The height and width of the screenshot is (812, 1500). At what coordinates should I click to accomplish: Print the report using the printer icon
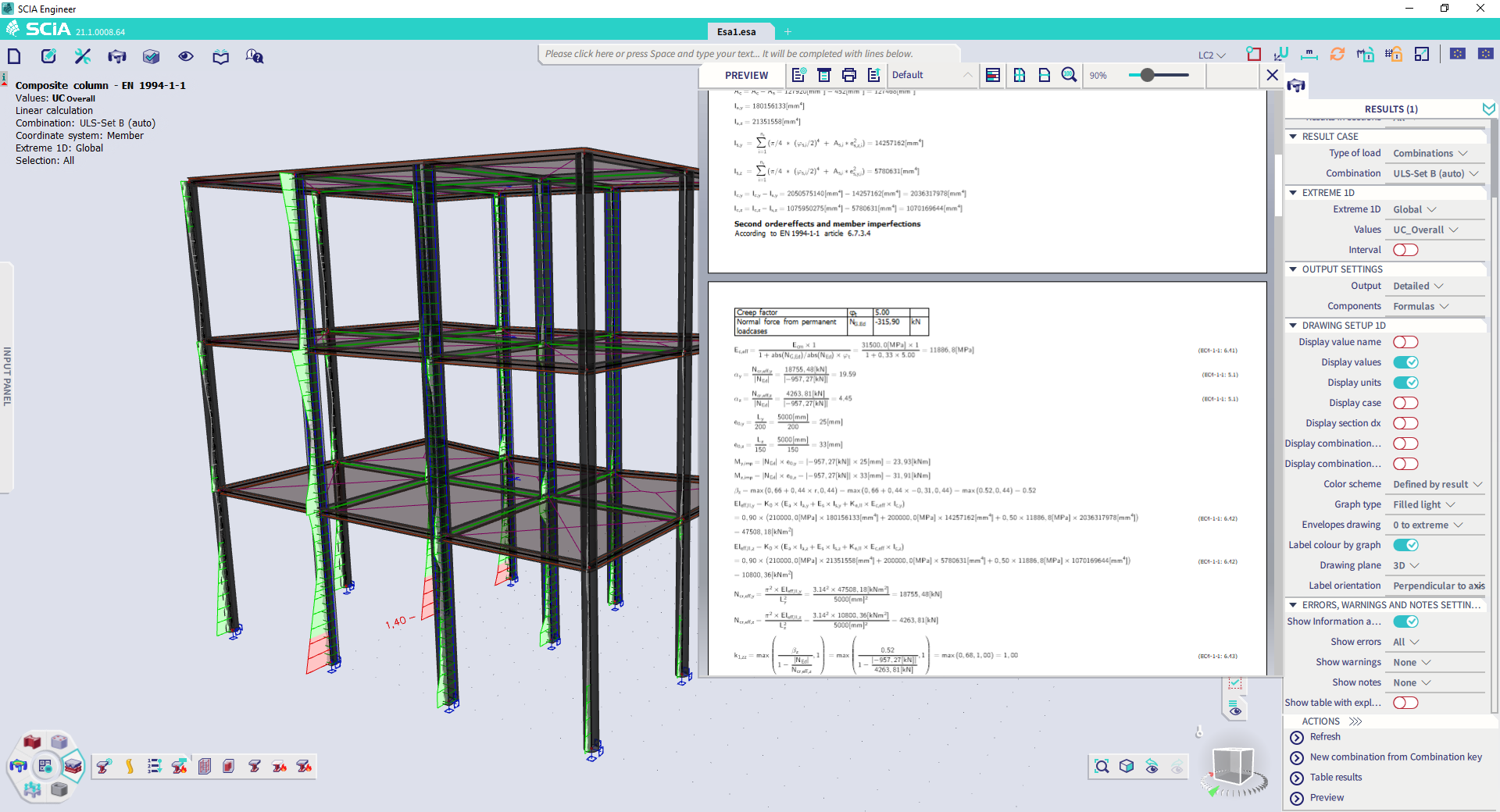coord(849,75)
